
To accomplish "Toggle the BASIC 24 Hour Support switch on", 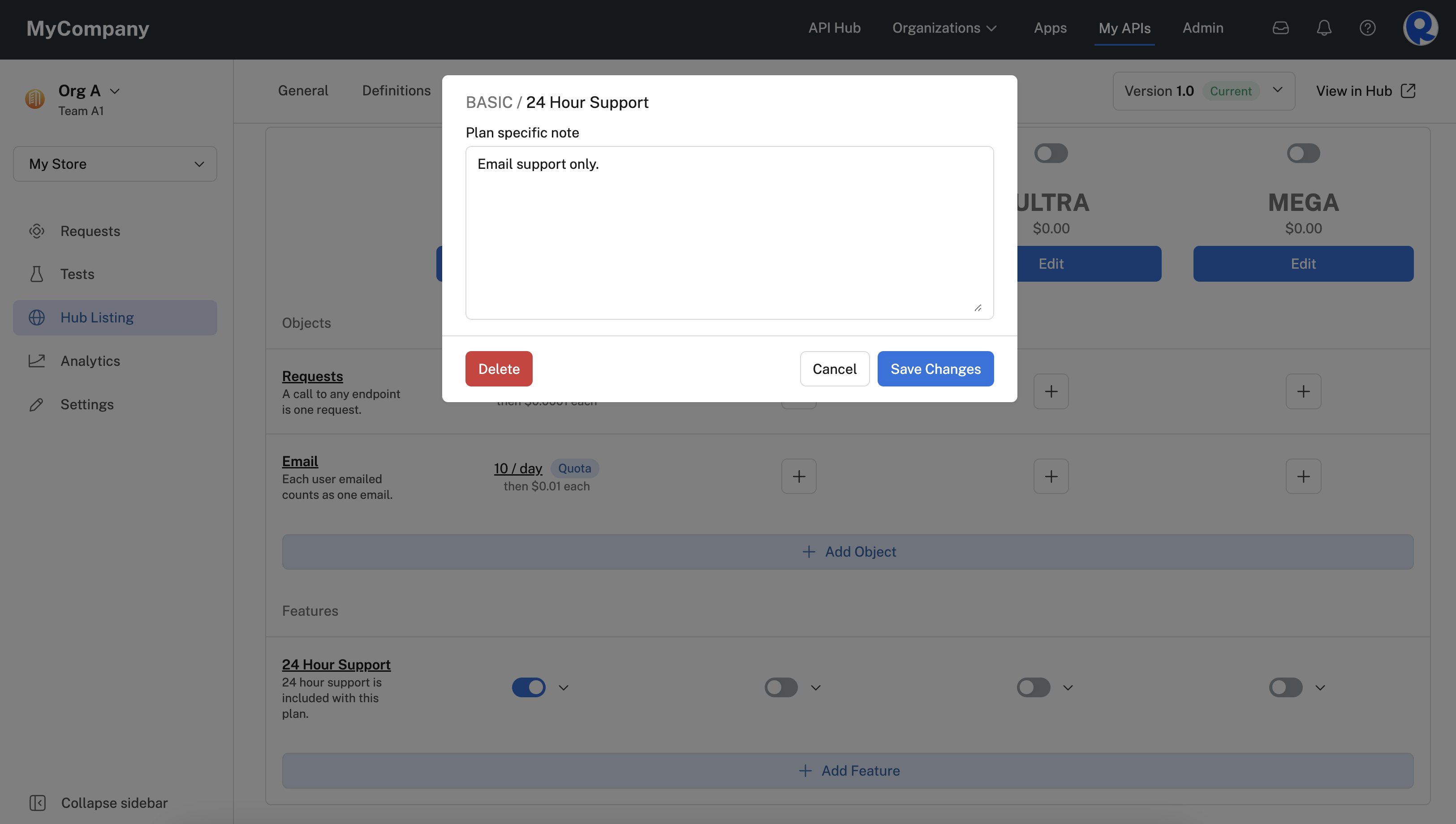I will (528, 687).
